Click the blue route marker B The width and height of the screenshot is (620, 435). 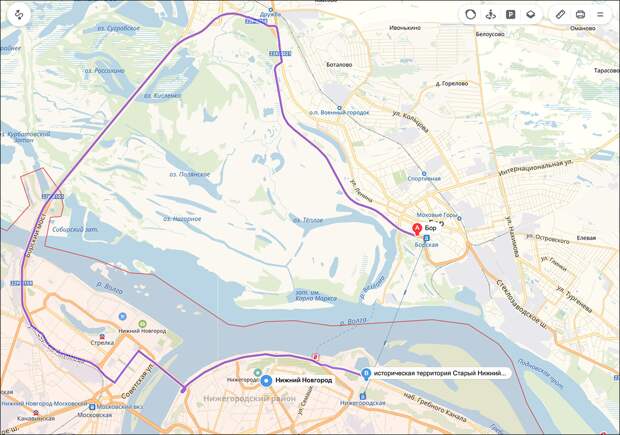point(366,374)
